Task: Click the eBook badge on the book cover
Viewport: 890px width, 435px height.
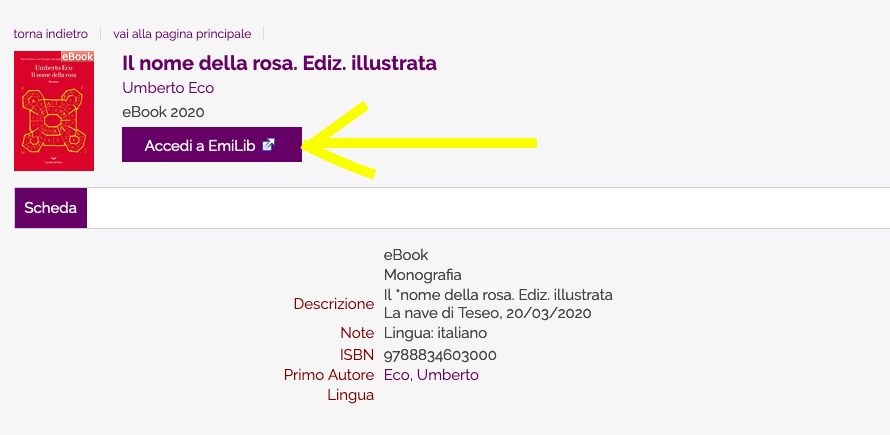Action: click(x=77, y=56)
